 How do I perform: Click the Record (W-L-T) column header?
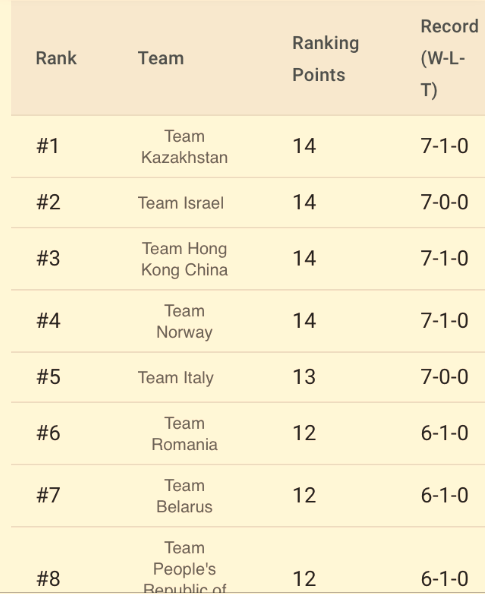[449, 58]
